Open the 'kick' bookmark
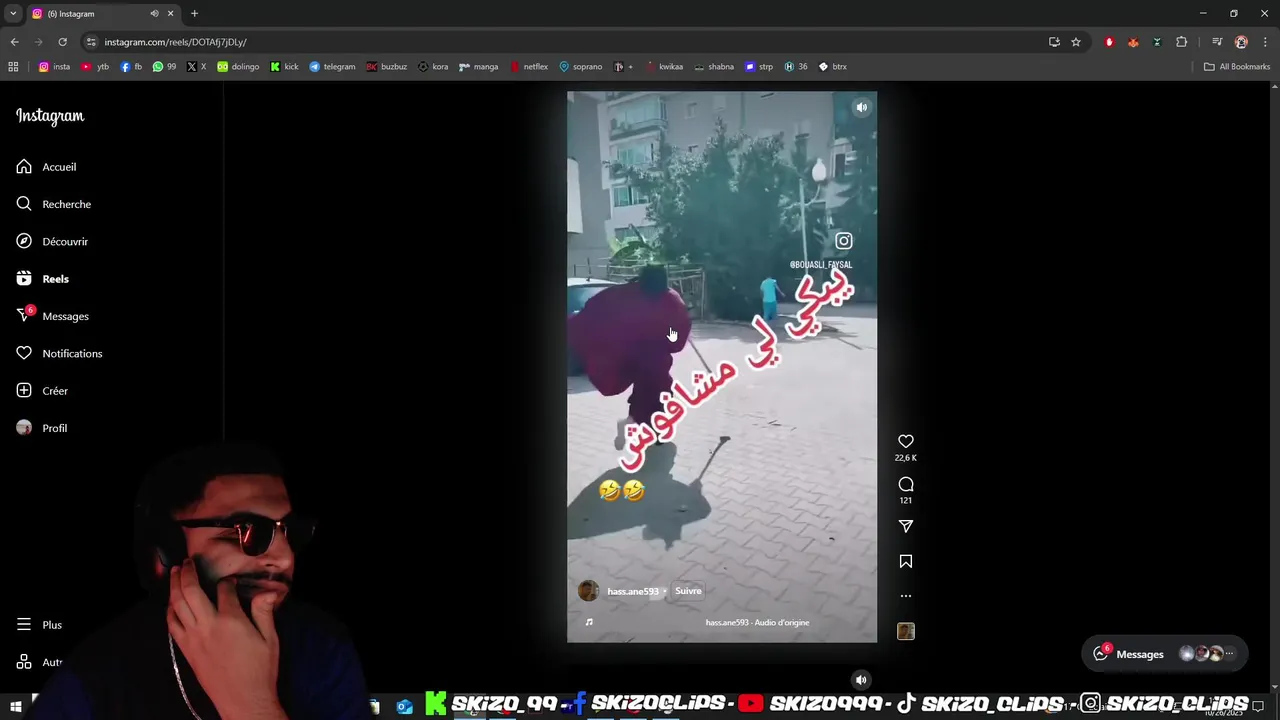The height and width of the screenshot is (720, 1280). (284, 67)
